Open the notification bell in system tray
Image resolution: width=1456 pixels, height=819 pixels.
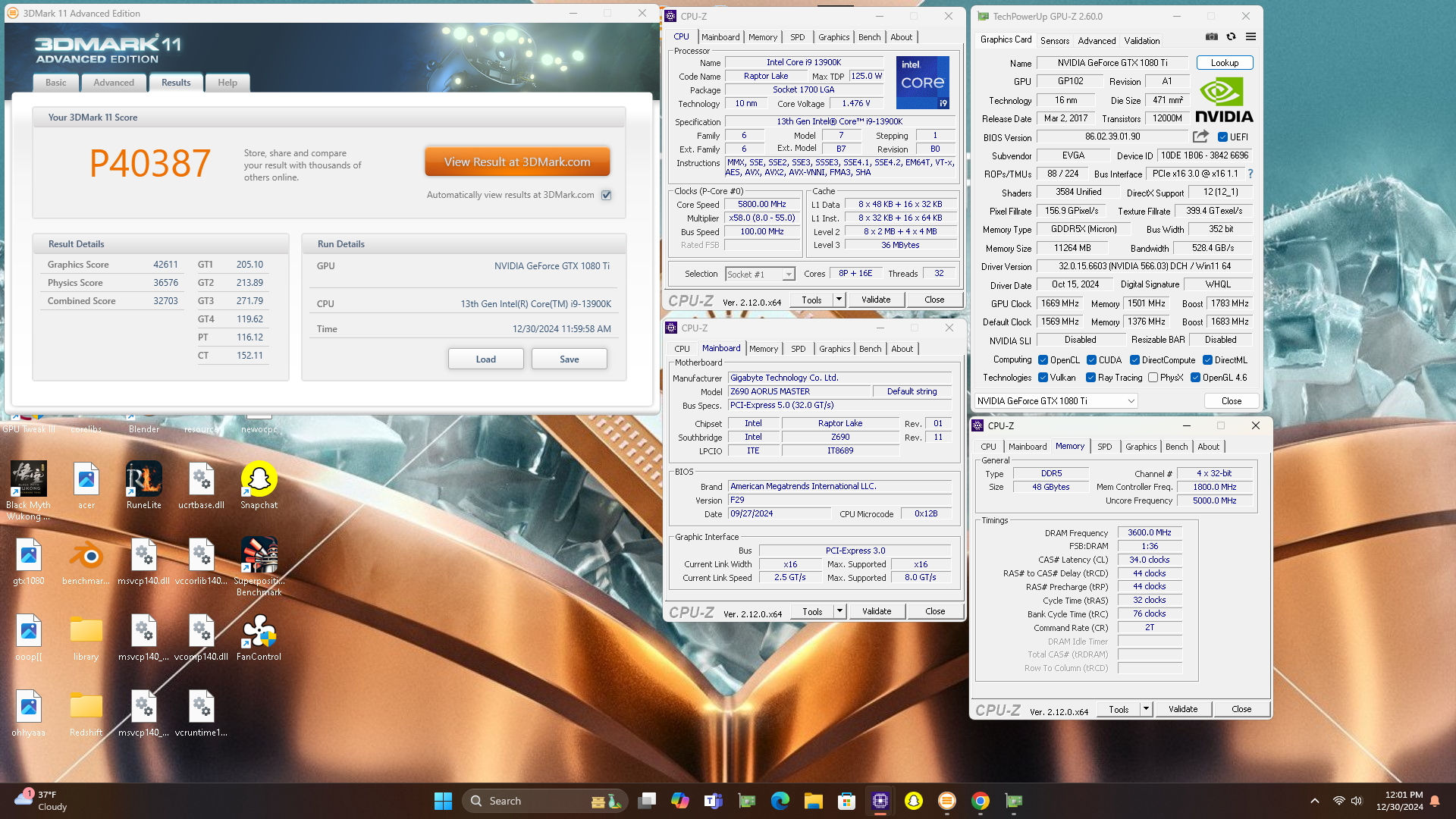1435,801
